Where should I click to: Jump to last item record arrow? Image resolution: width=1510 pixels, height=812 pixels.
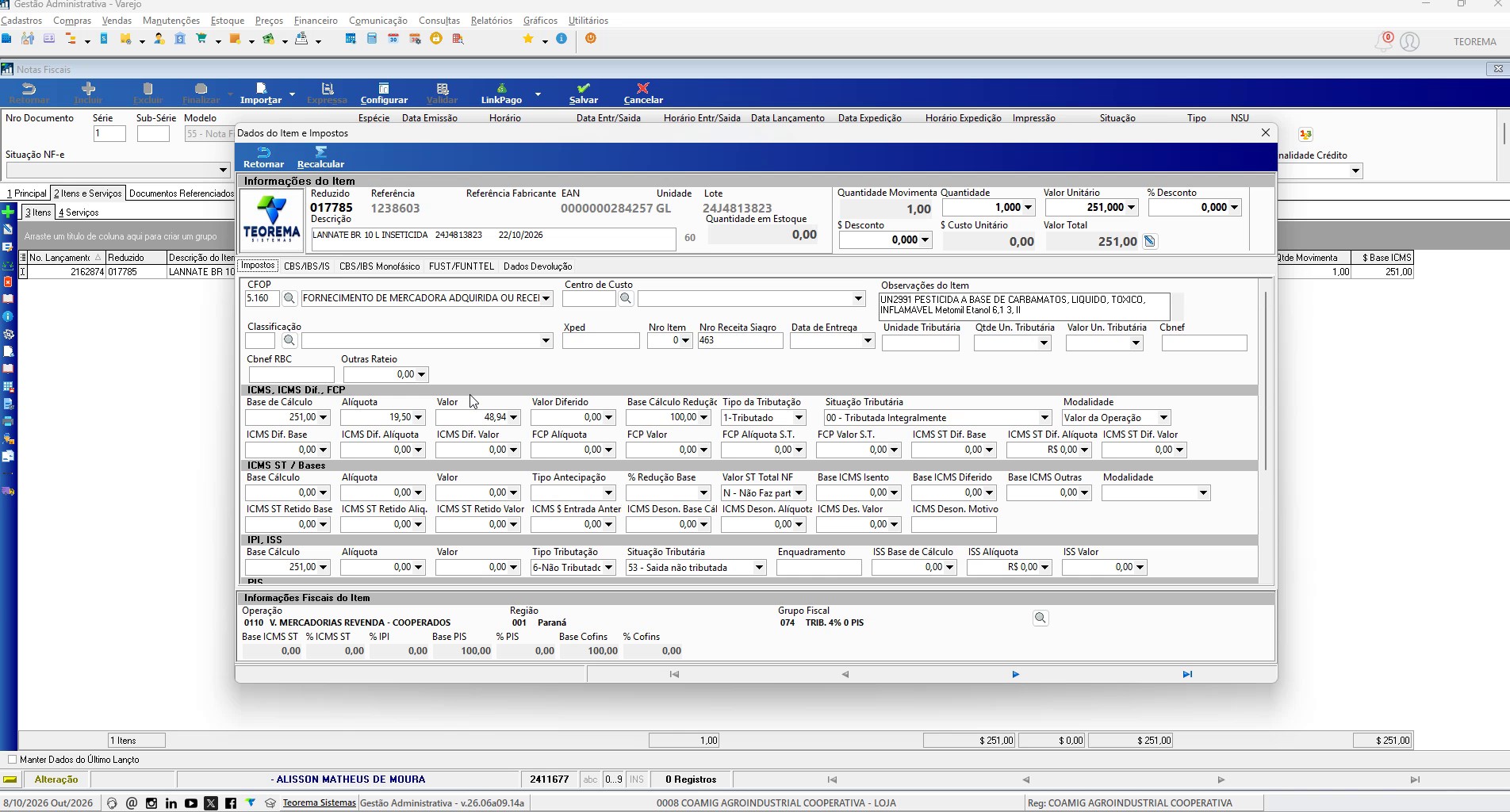[x=1187, y=674]
